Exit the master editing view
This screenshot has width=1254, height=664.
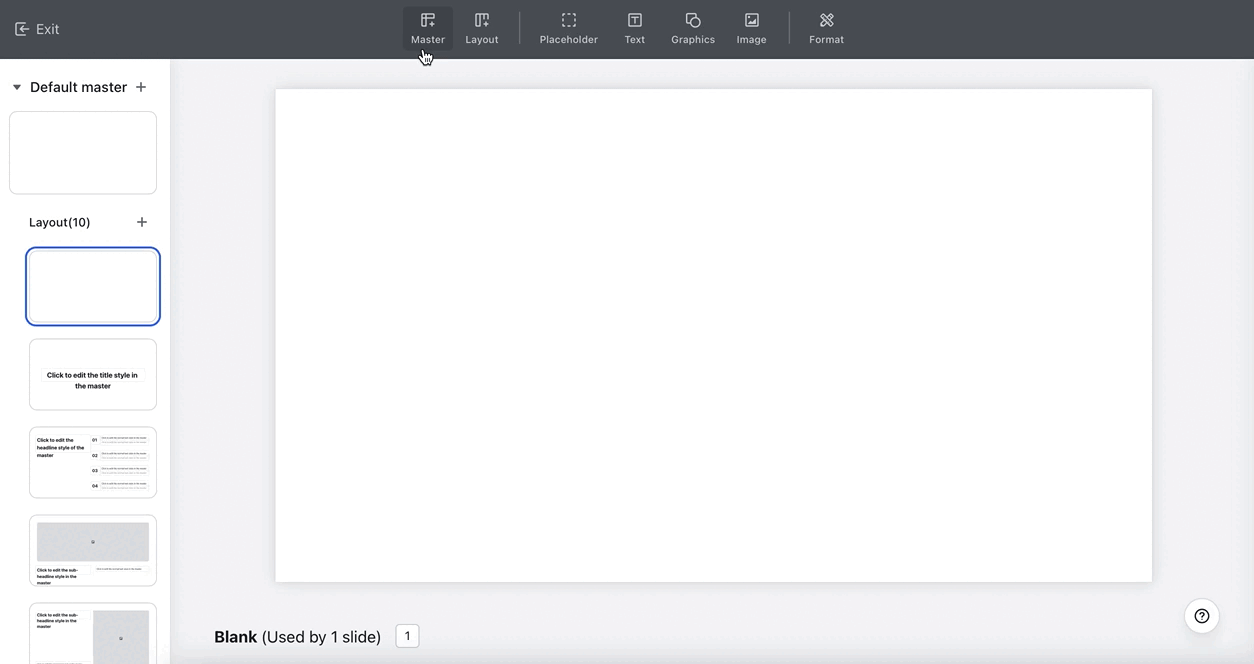37,29
